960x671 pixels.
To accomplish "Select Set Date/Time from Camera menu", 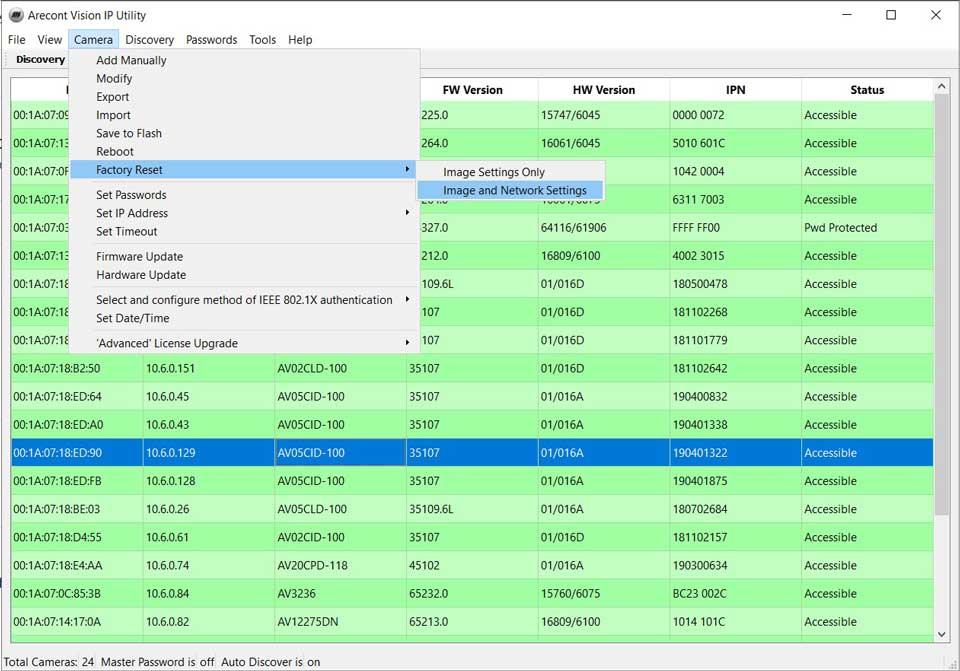I will [x=132, y=318].
